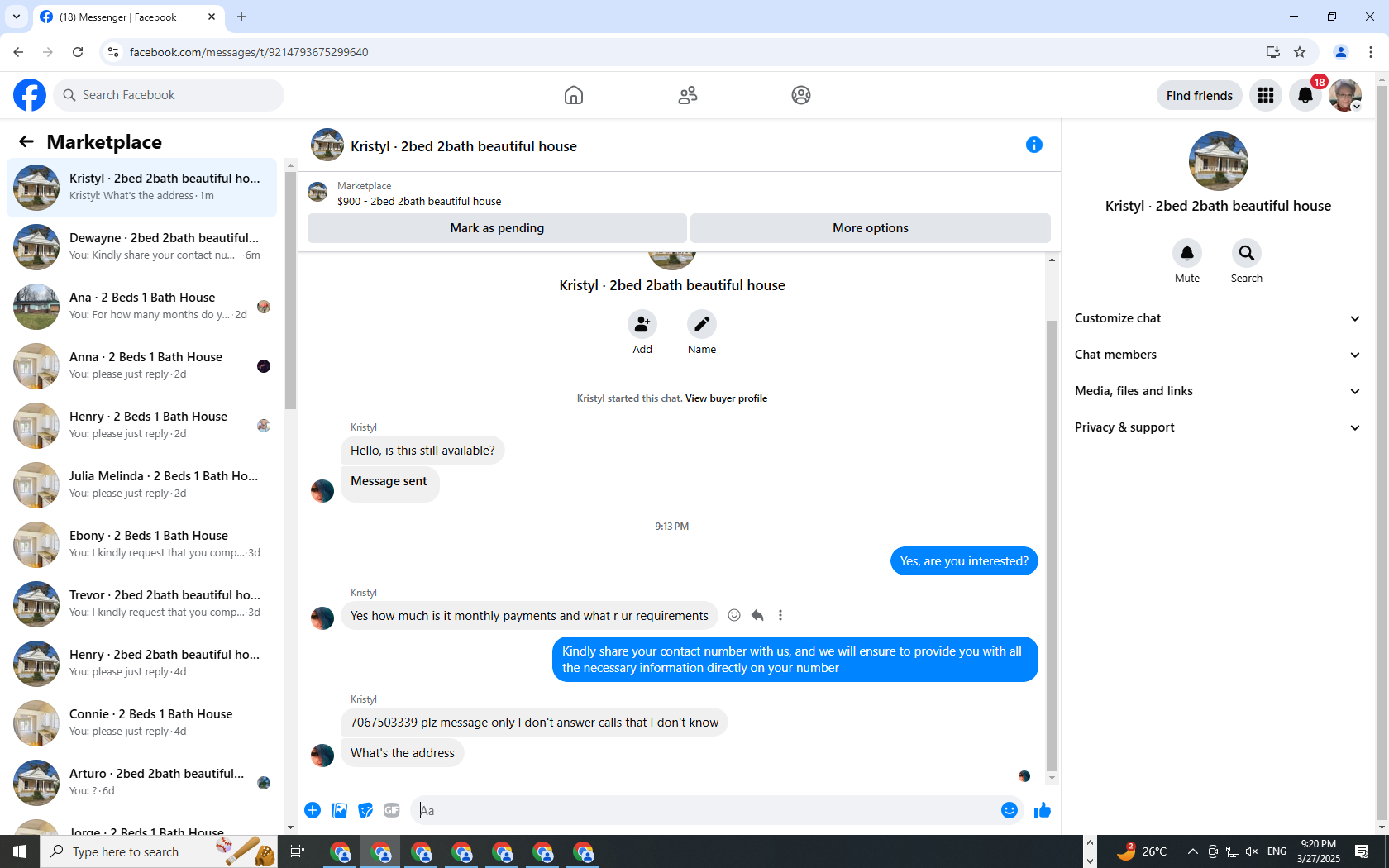Screen dimensions: 1389x868
Task: Send a thumbs-up like
Action: 1043,810
